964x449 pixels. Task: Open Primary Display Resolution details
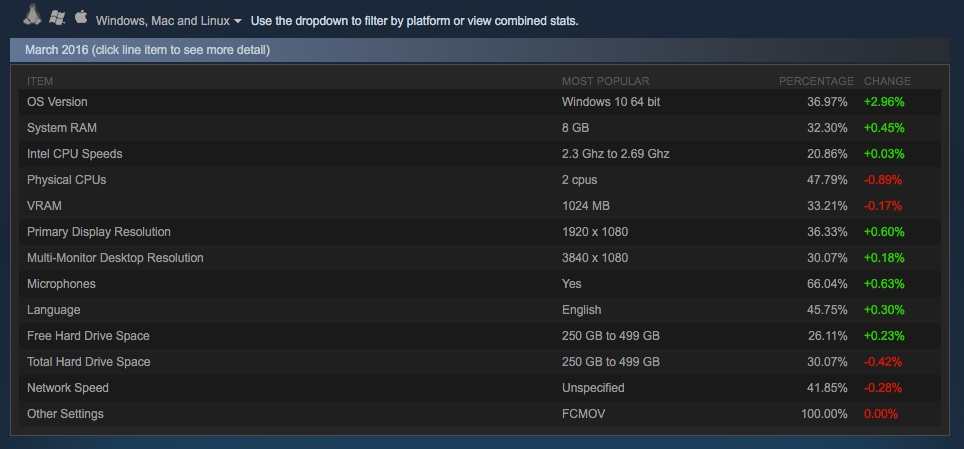click(x=480, y=232)
